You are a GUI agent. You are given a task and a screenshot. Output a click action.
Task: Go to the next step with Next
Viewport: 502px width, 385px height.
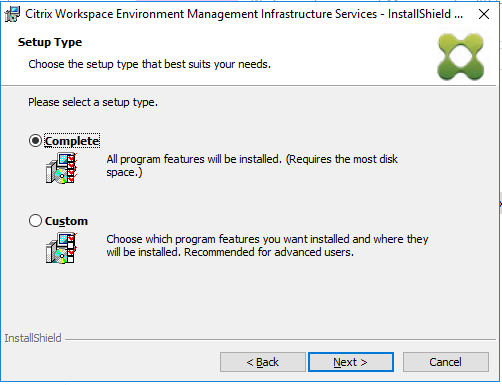[x=351, y=362]
